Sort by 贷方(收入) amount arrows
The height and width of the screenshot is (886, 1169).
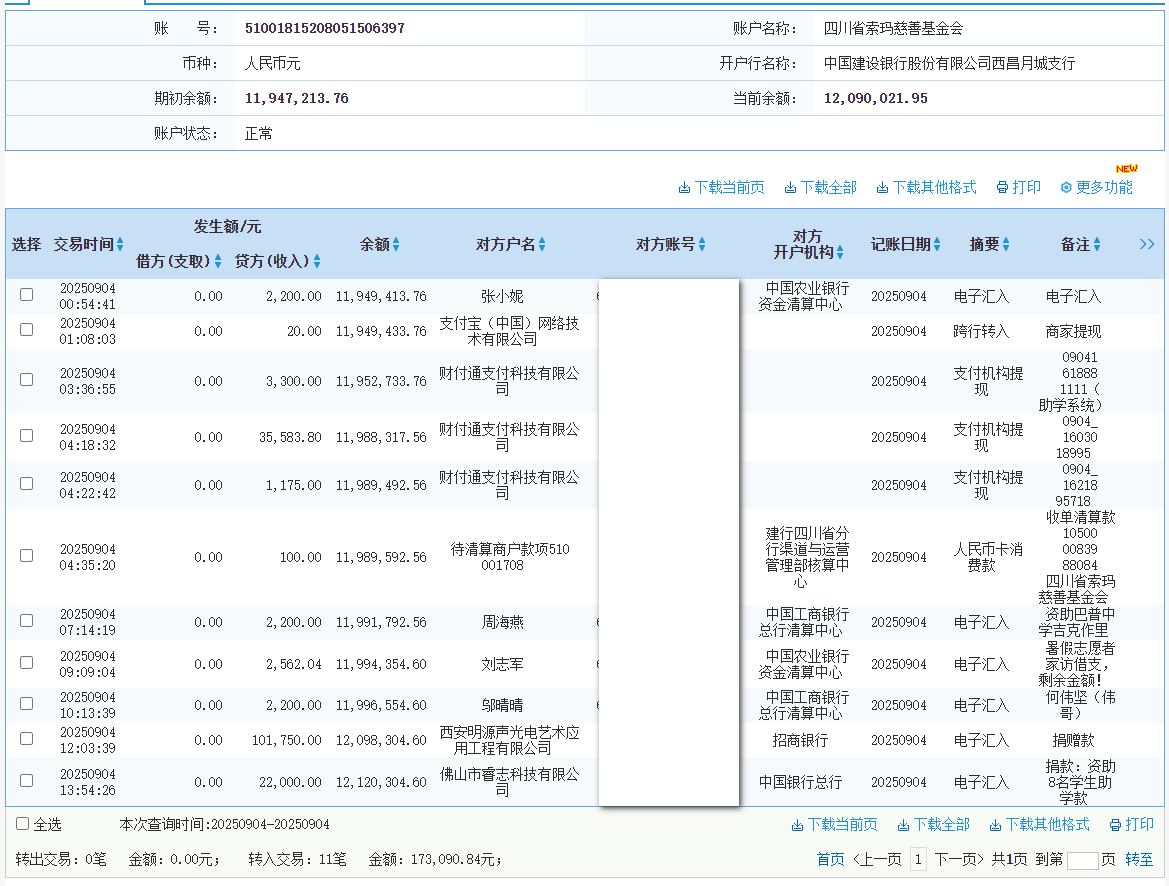[x=317, y=262]
